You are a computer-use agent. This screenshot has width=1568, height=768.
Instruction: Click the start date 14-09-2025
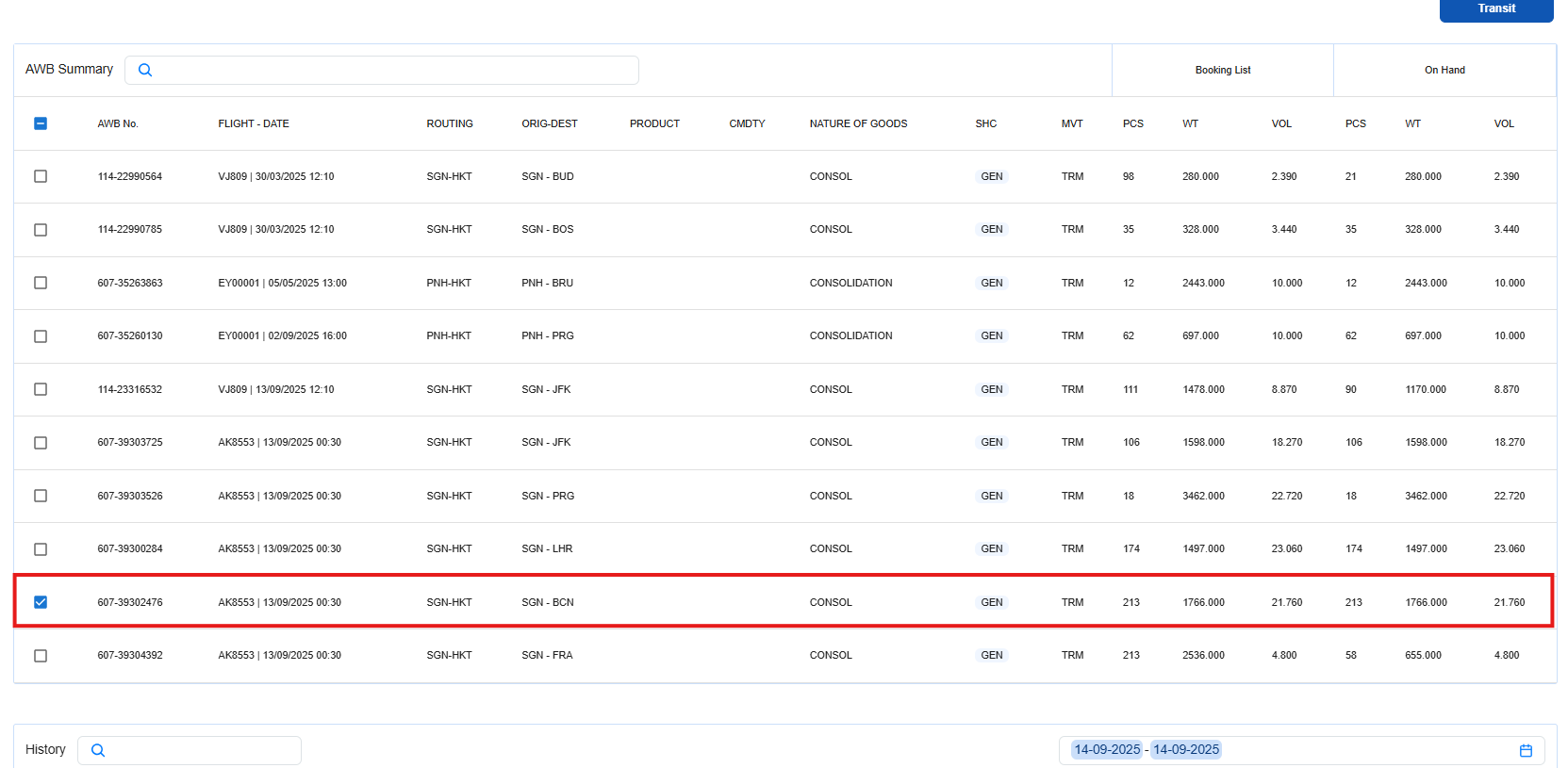tap(1107, 750)
